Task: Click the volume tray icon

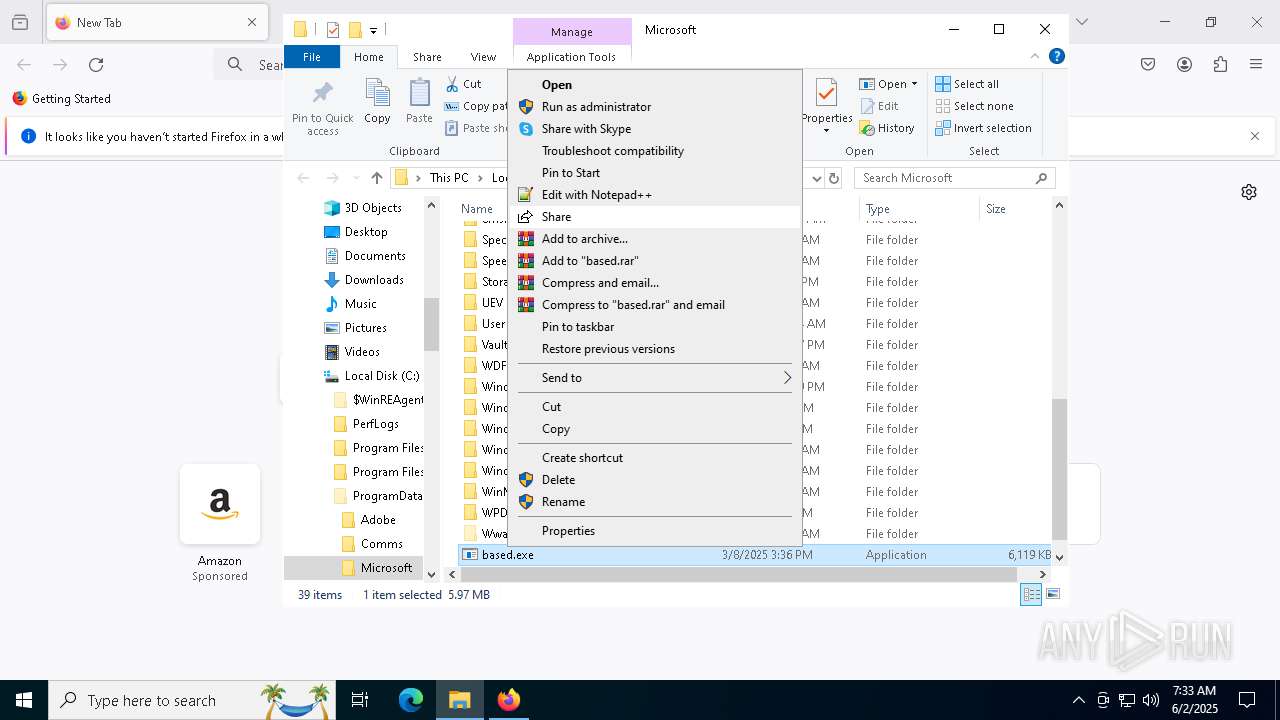Action: click(x=1151, y=700)
